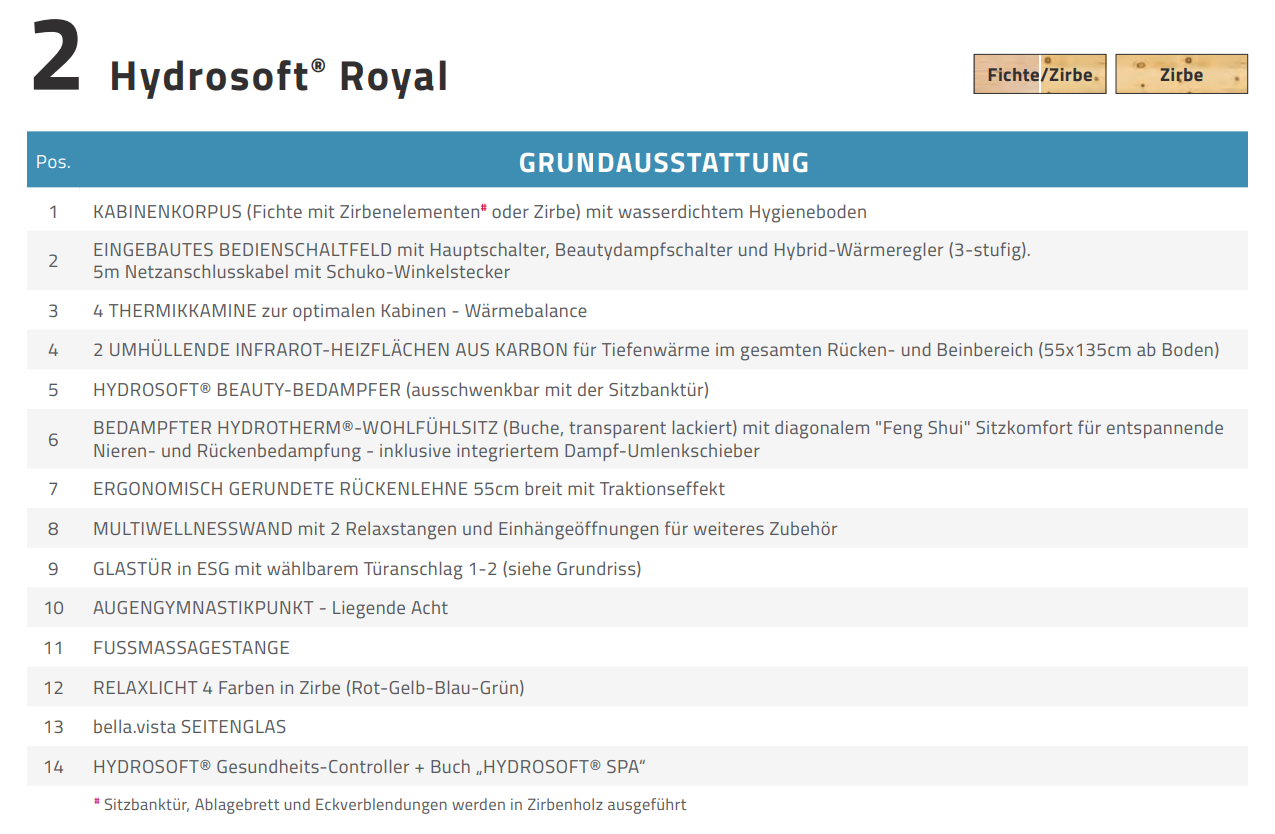Click the GRUNDAUSSTATTUNG table header
1275x834 pixels.
(663, 162)
